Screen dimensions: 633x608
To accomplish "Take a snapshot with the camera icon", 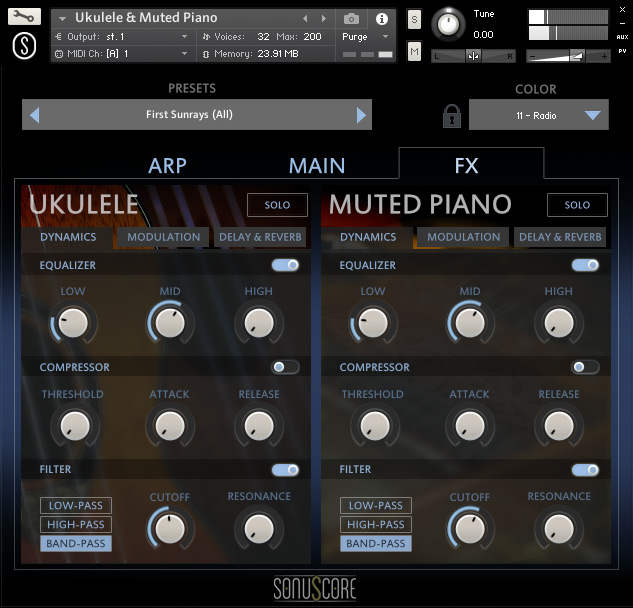I will 351,19.
